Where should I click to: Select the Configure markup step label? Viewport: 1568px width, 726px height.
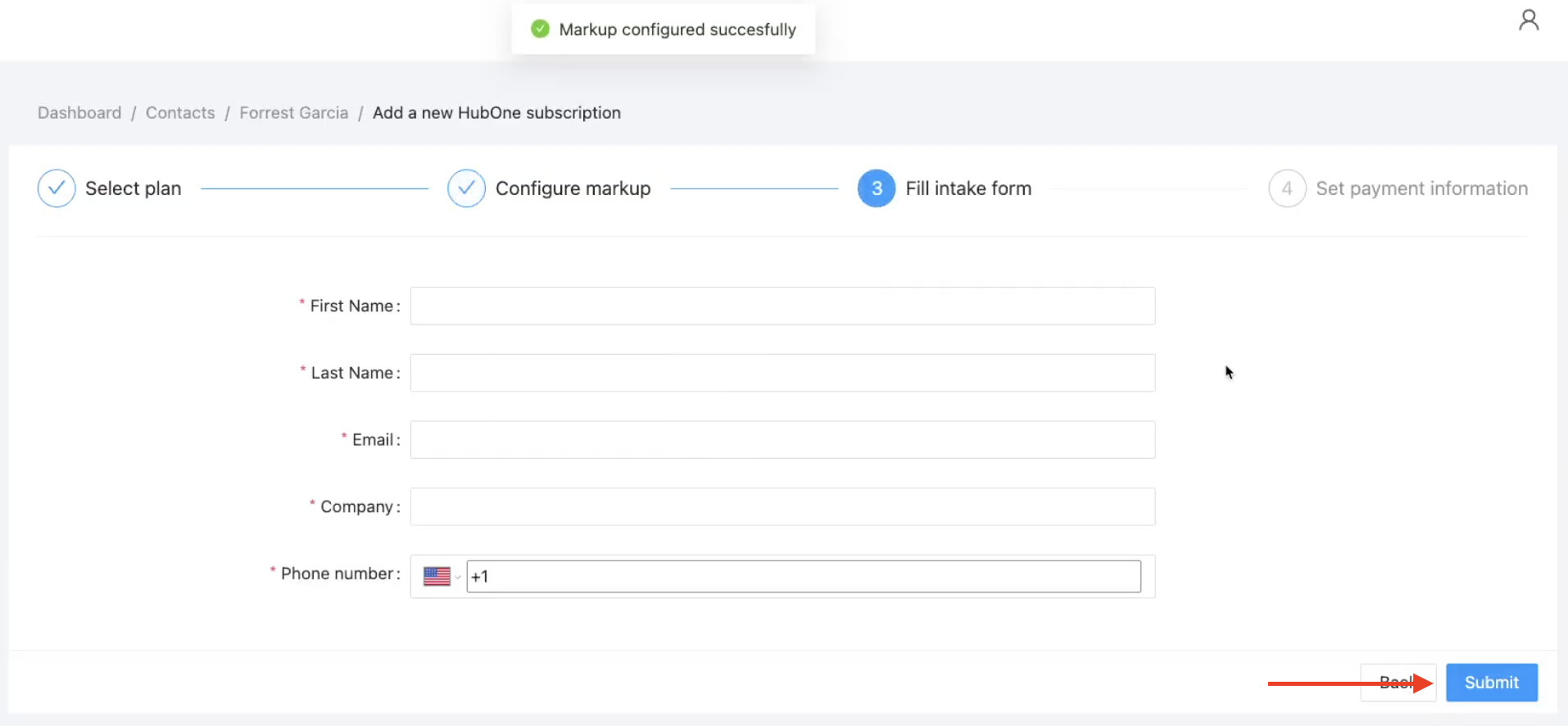tap(573, 188)
